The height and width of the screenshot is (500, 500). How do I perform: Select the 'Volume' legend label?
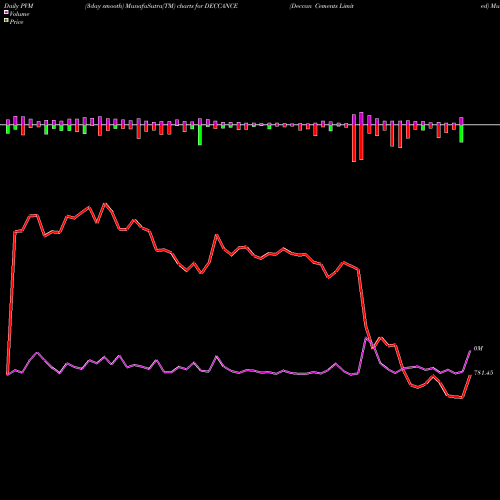19,14
